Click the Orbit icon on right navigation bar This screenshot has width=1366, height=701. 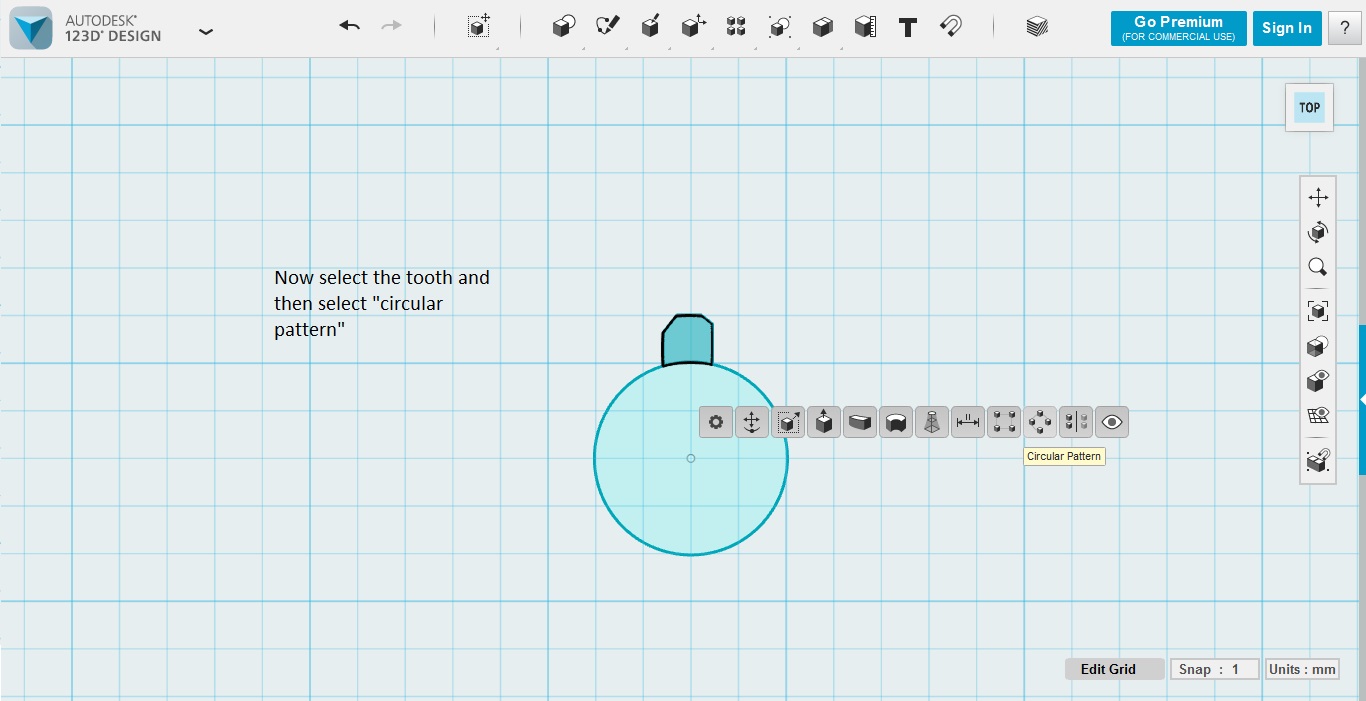click(1318, 231)
